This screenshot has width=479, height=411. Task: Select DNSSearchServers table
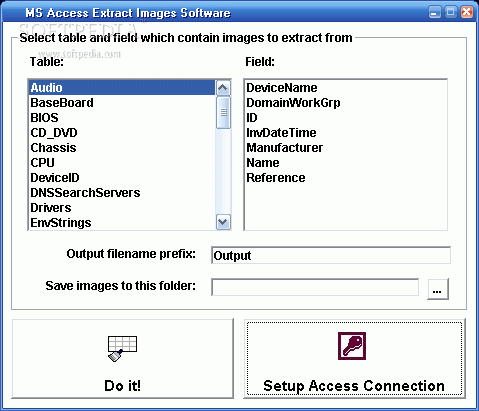pos(122,193)
